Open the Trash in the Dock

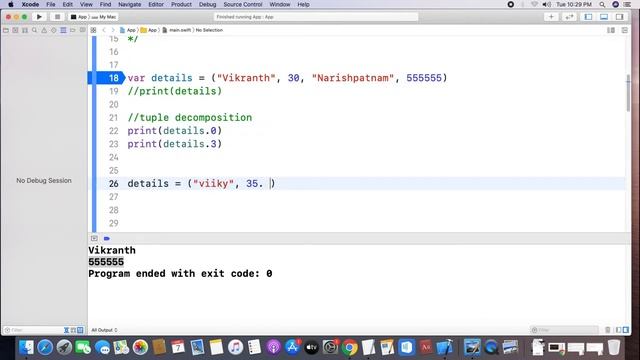pos(614,347)
